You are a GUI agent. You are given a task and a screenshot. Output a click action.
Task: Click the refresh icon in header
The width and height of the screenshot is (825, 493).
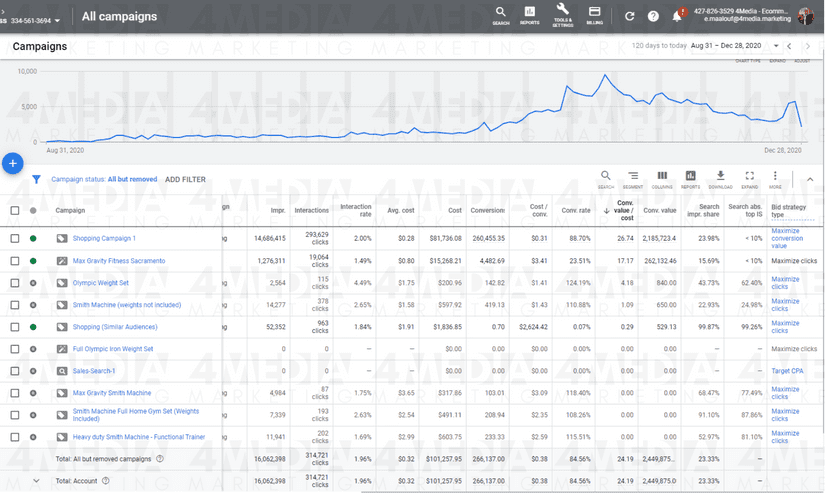[x=629, y=16]
